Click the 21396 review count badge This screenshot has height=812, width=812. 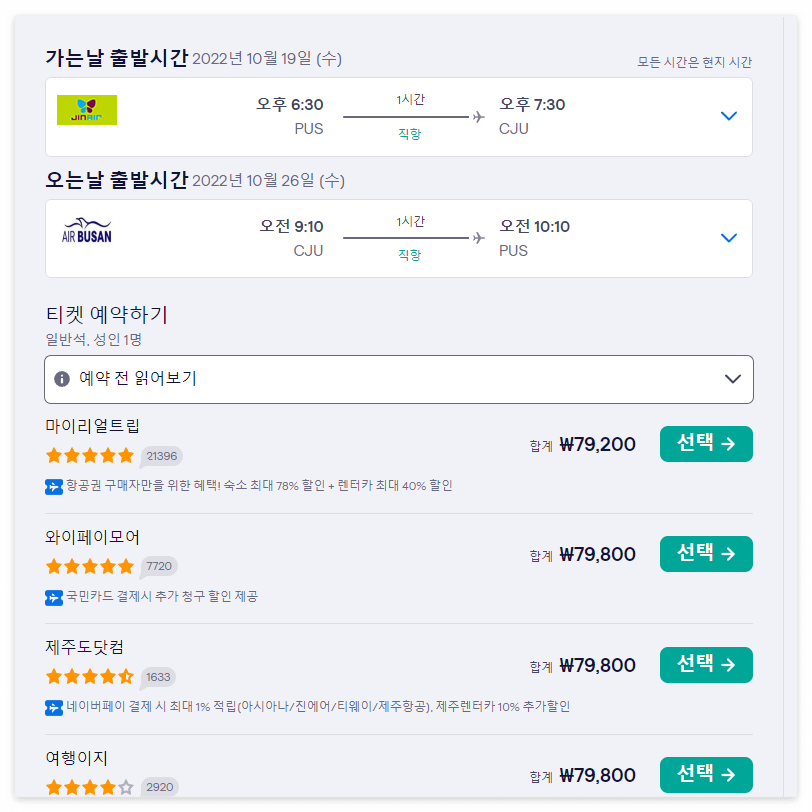[160, 455]
